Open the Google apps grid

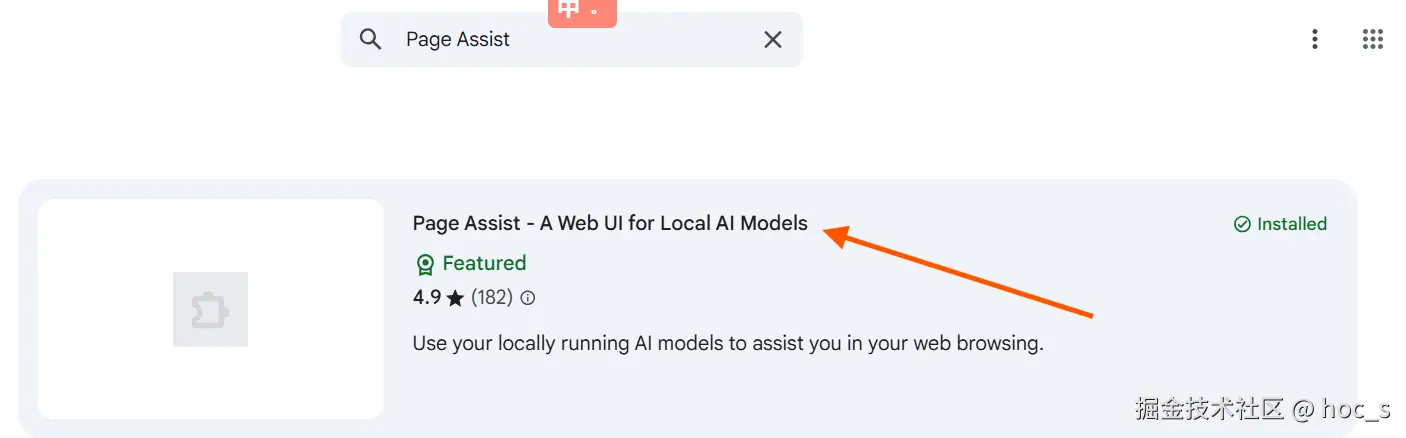tap(1373, 39)
